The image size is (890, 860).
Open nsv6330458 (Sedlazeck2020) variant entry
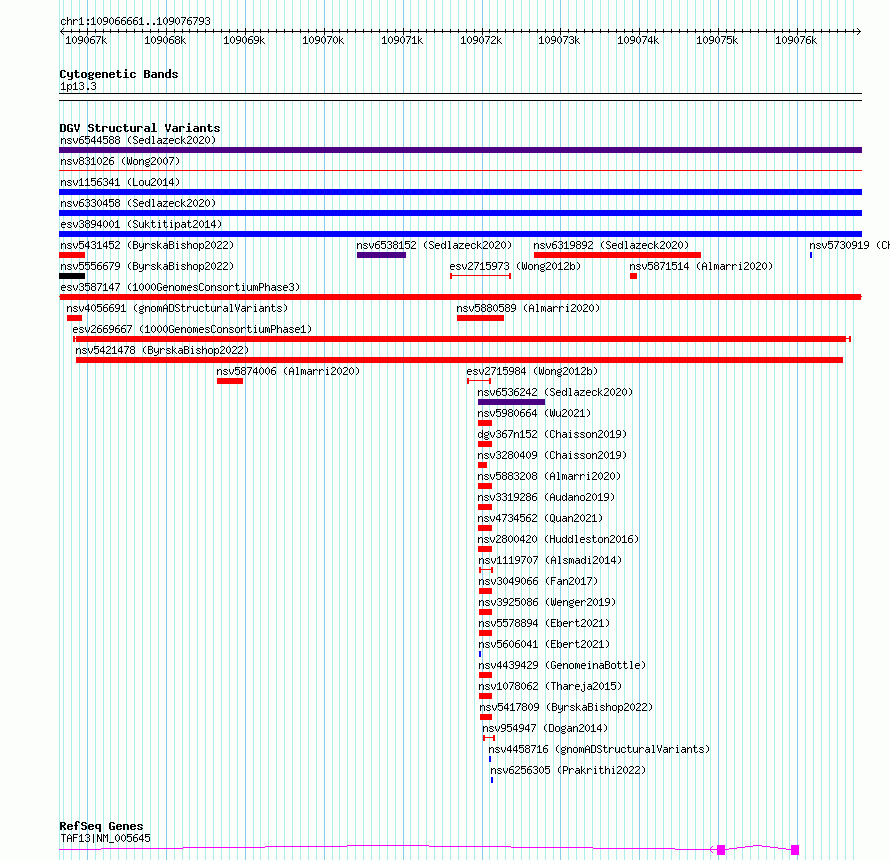point(138,203)
